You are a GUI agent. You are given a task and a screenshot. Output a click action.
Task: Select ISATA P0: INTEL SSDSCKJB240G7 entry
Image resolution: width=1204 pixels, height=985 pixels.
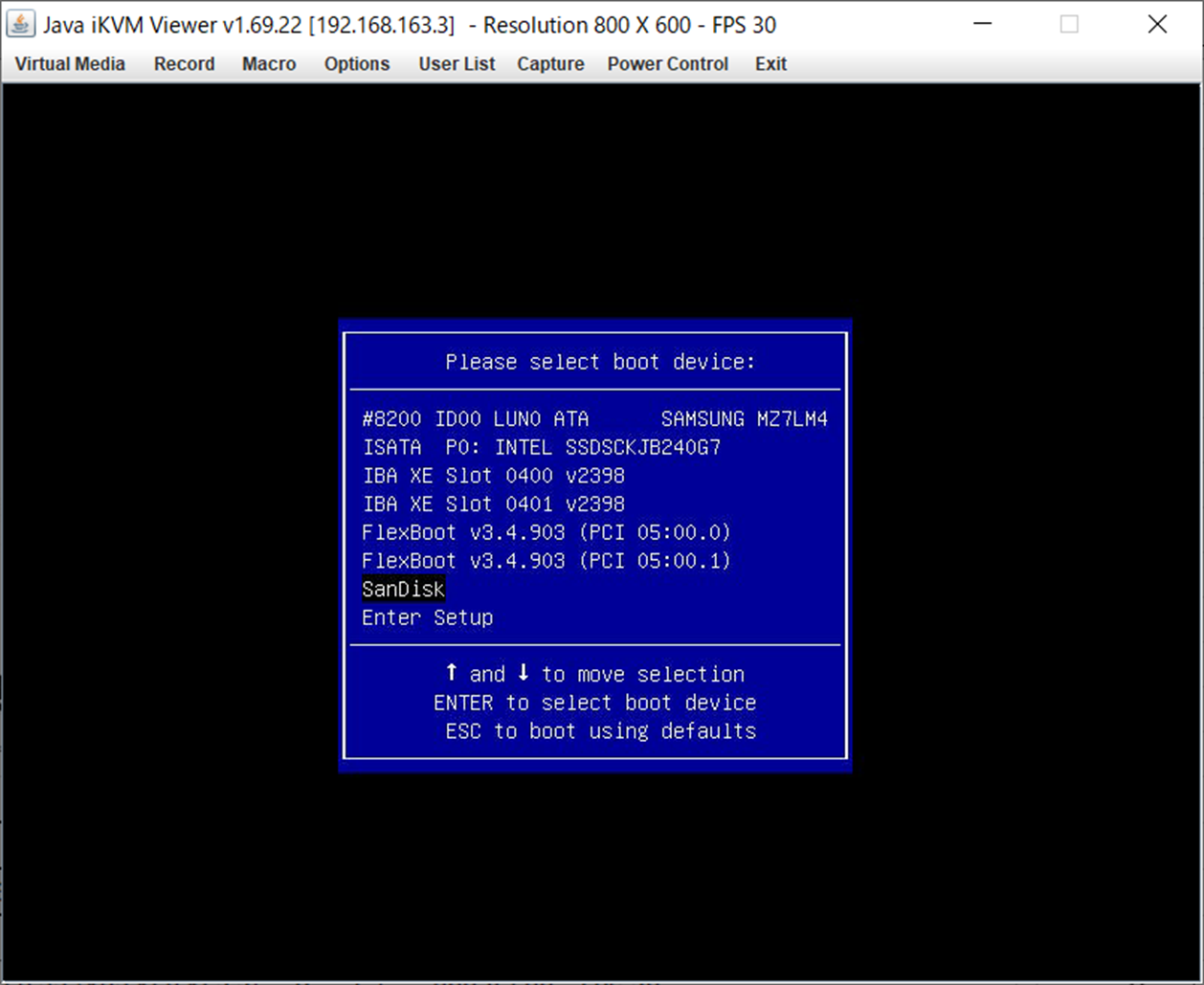pos(542,447)
